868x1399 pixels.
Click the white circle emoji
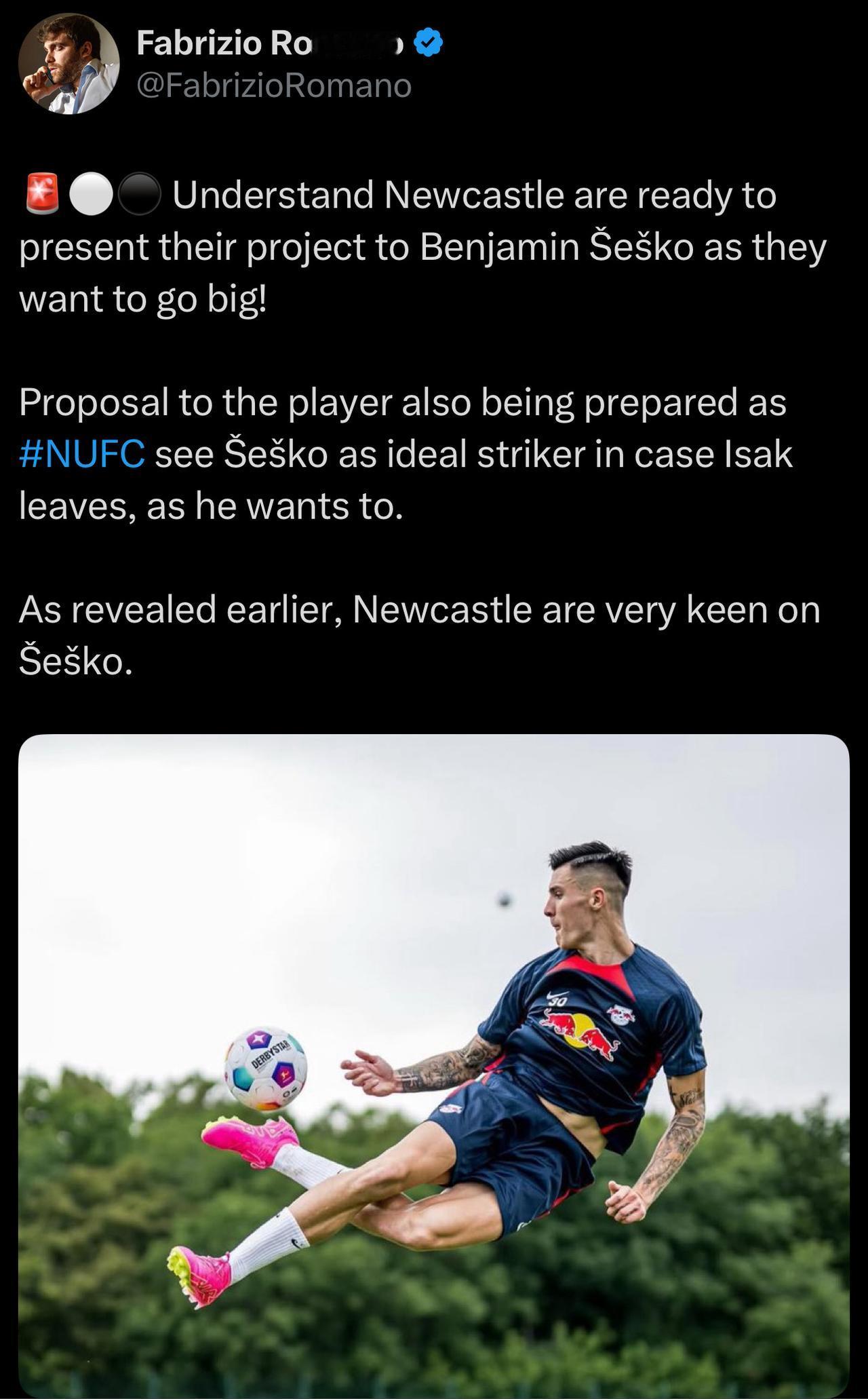pos(91,195)
